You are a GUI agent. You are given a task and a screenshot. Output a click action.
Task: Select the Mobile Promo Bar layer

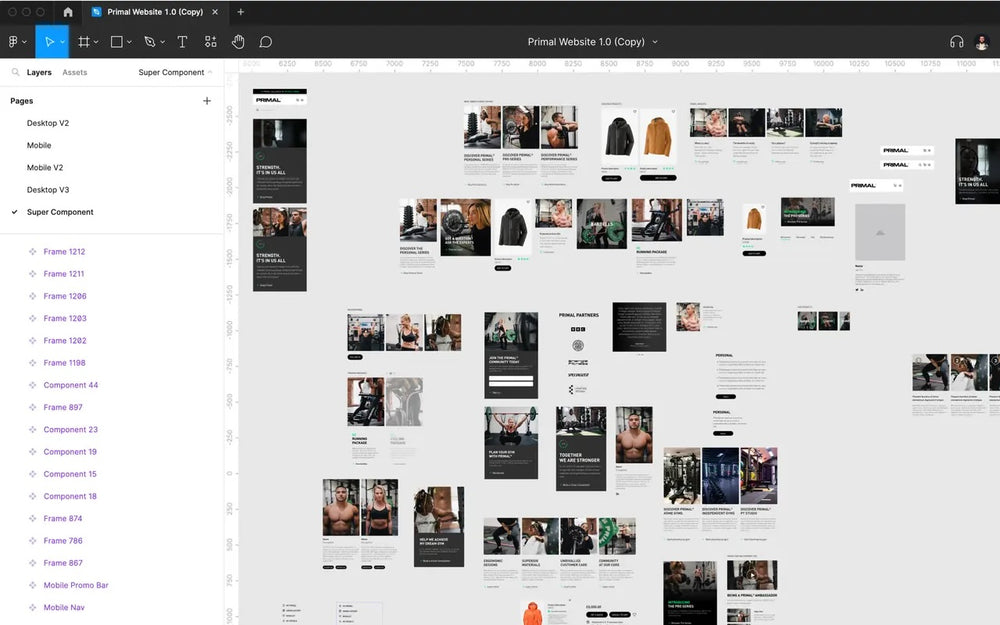tap(76, 585)
